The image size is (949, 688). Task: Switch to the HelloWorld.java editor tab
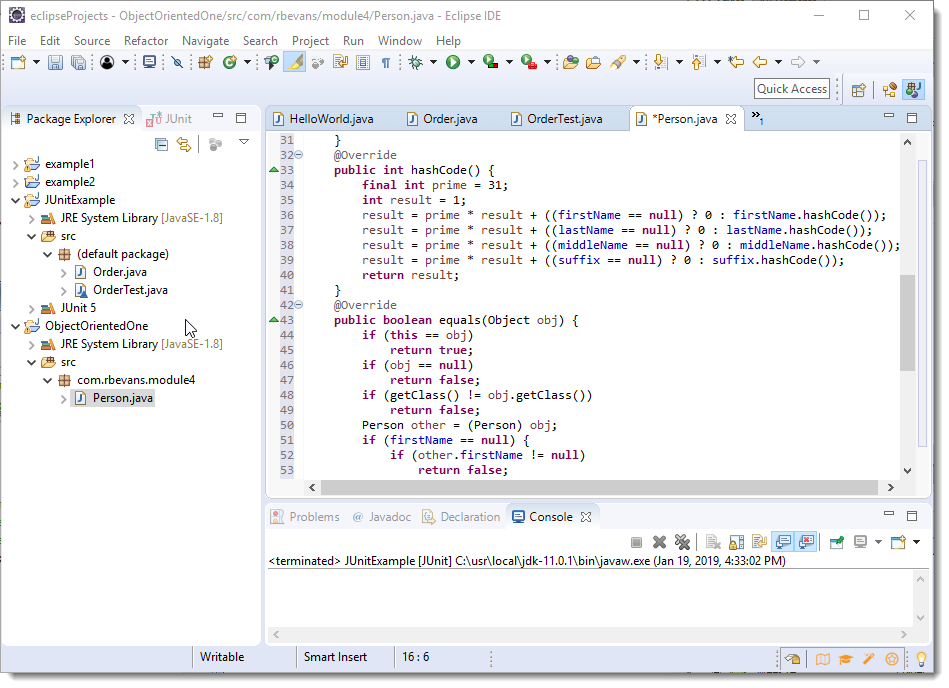tap(324, 119)
